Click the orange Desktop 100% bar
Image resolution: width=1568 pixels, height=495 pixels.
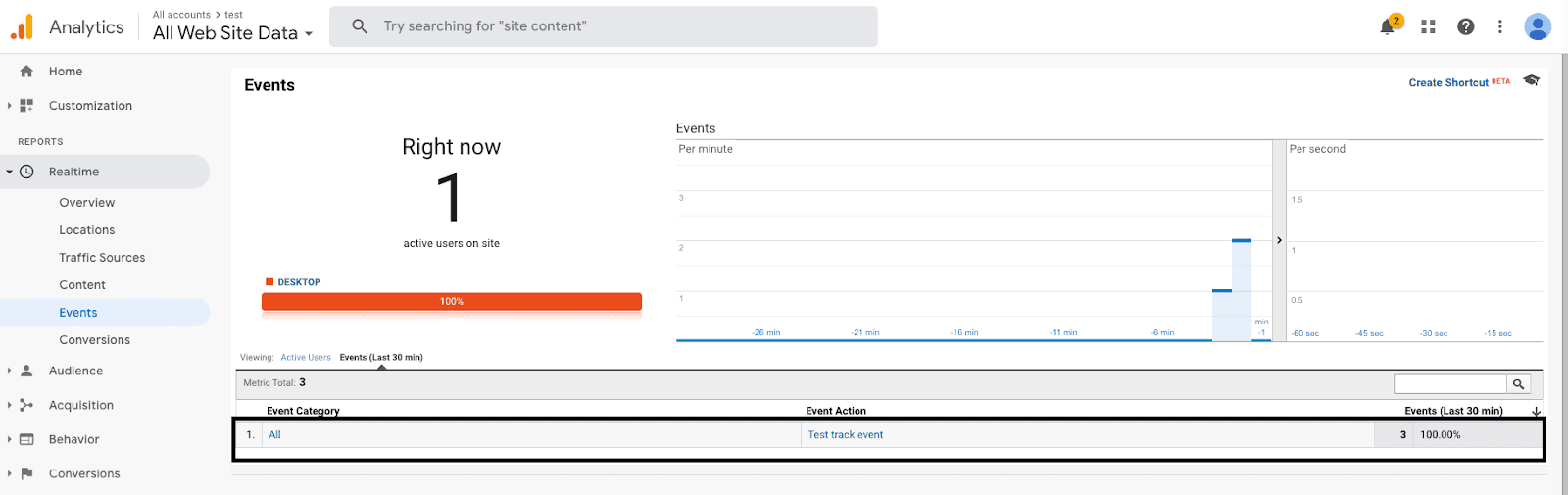451,301
